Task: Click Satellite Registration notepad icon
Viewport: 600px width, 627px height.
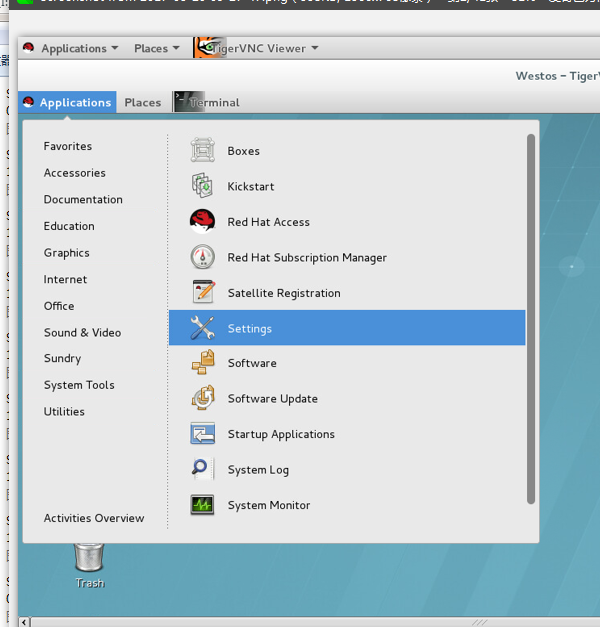Action: [203, 292]
